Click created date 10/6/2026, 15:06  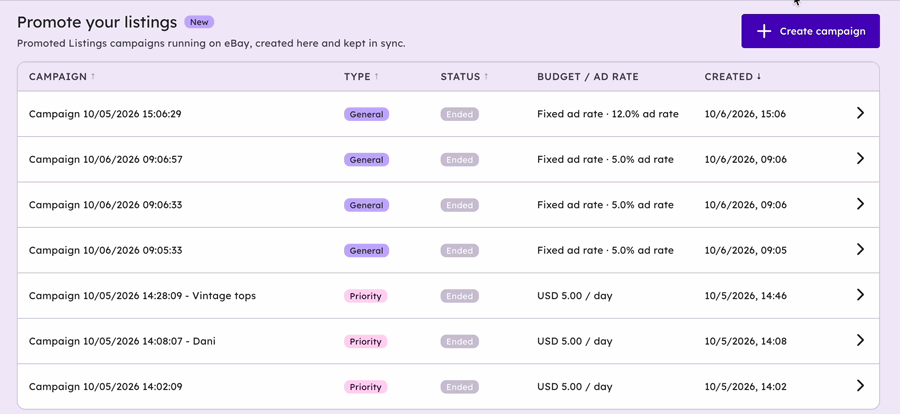[745, 114]
